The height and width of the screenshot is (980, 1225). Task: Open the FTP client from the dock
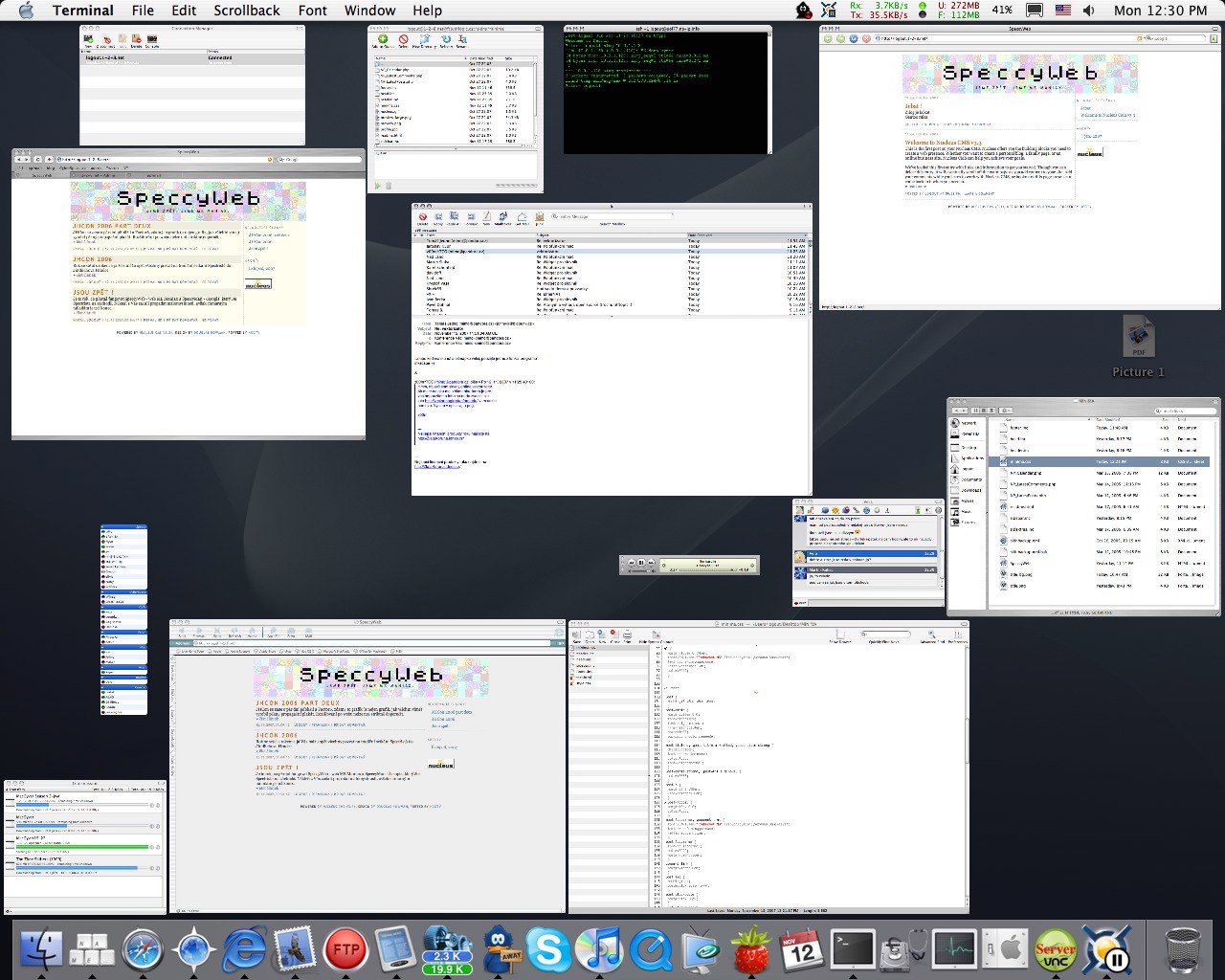tap(346, 950)
